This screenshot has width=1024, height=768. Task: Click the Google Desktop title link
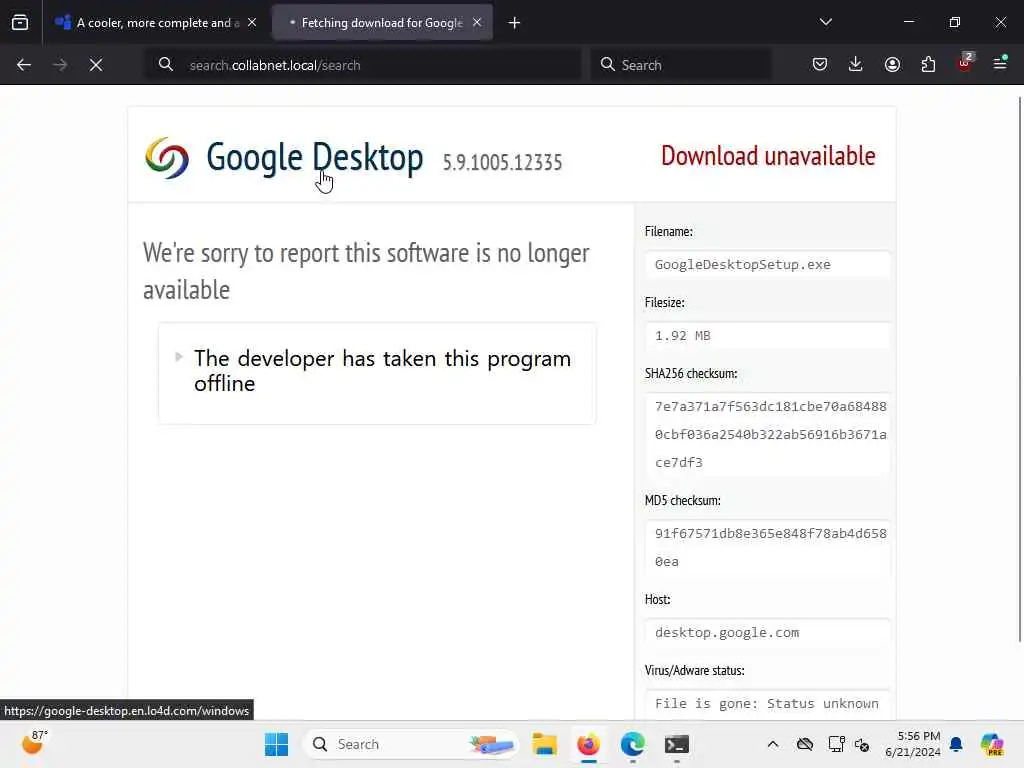315,157
